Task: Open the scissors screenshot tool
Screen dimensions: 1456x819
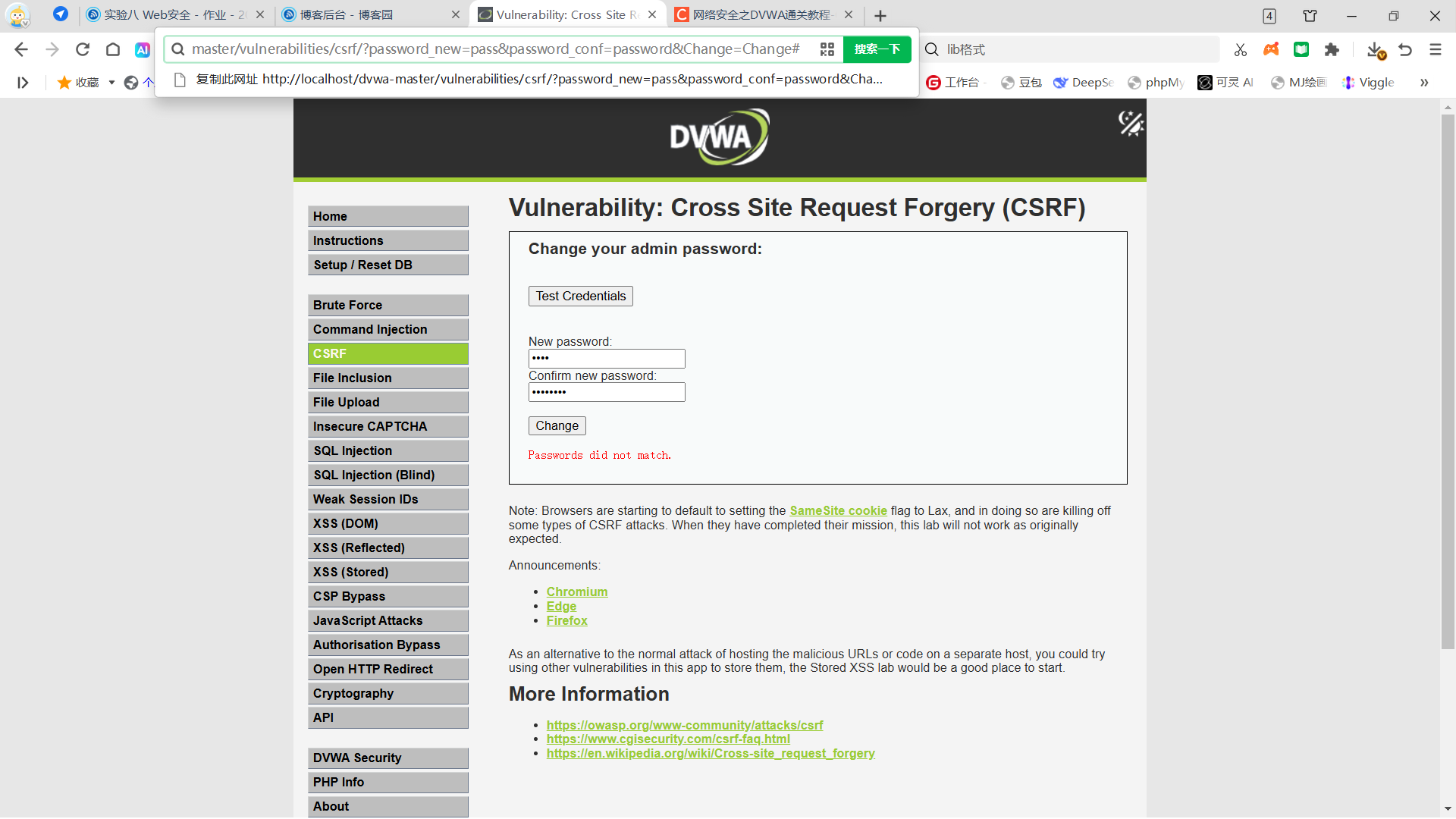Action: pyautogui.click(x=1241, y=49)
